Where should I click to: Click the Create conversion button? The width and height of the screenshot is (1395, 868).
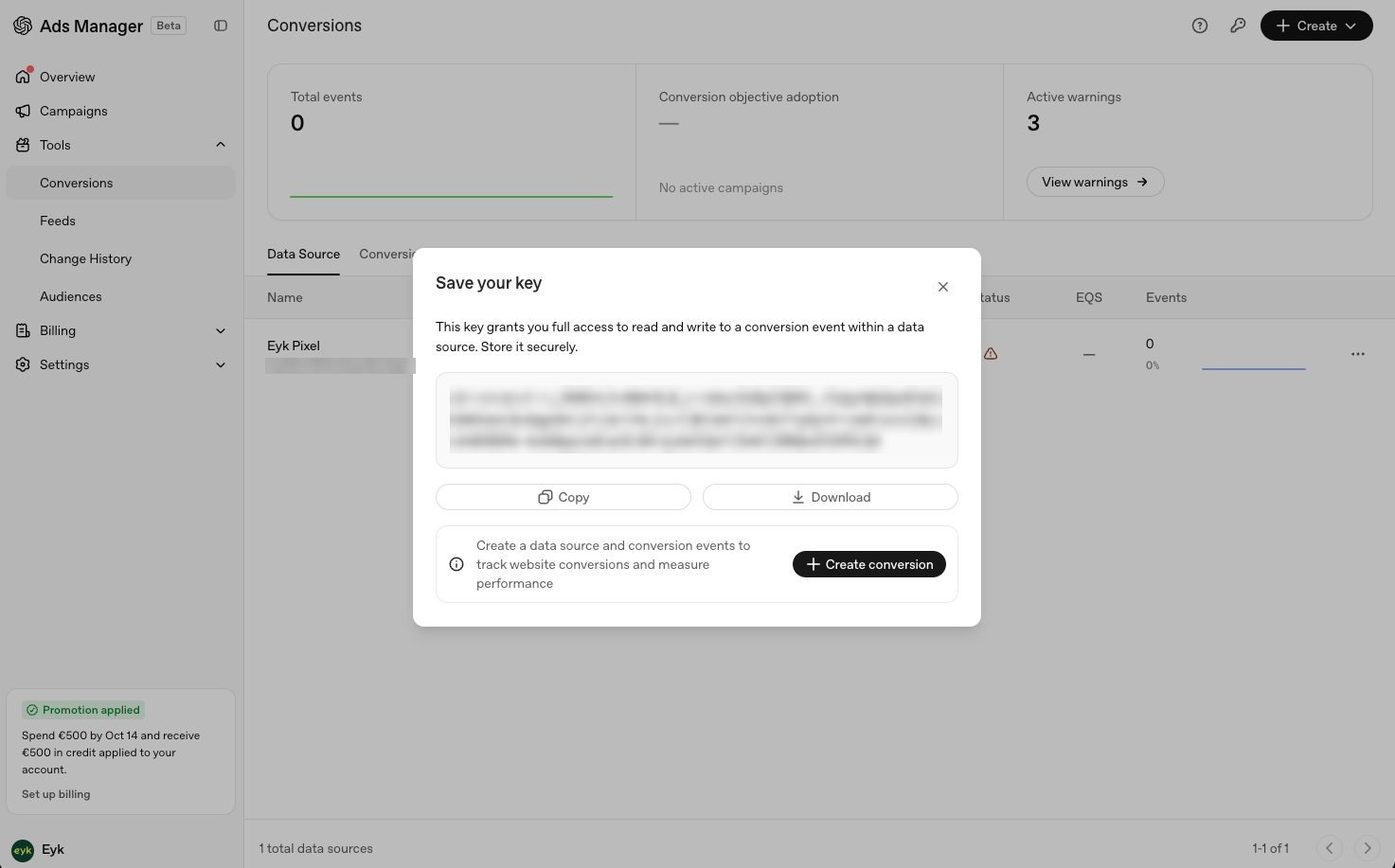(869, 564)
